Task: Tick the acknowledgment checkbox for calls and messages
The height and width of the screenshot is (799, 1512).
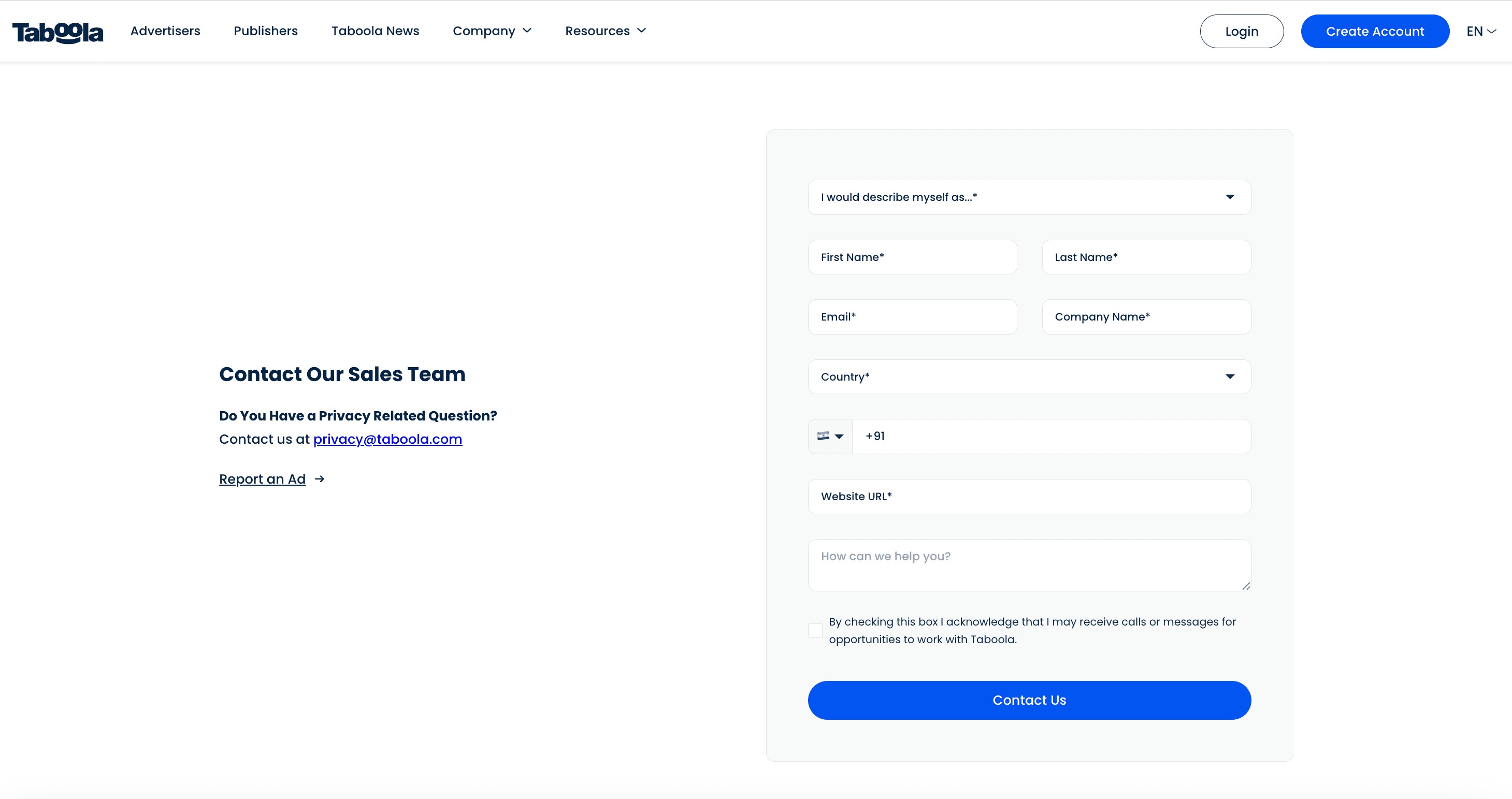Action: (815, 631)
